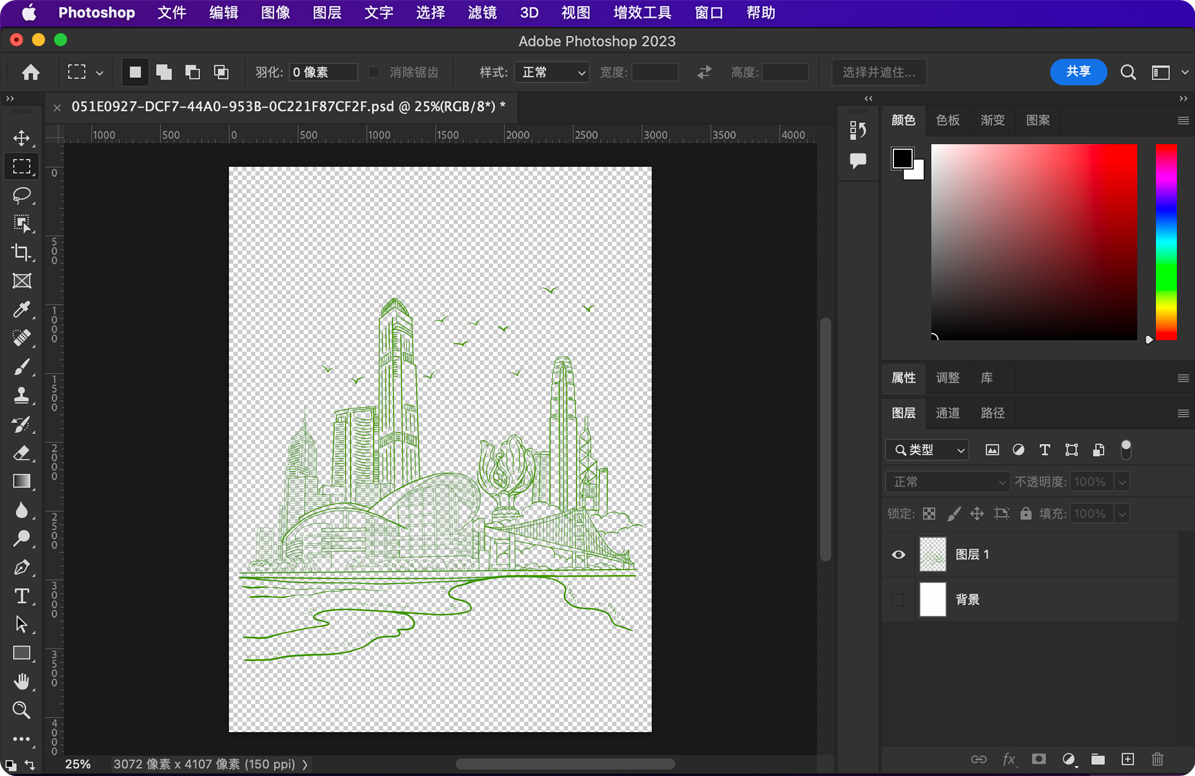Image resolution: width=1195 pixels, height=776 pixels.
Task: Select the Brush tool
Action: 21,367
